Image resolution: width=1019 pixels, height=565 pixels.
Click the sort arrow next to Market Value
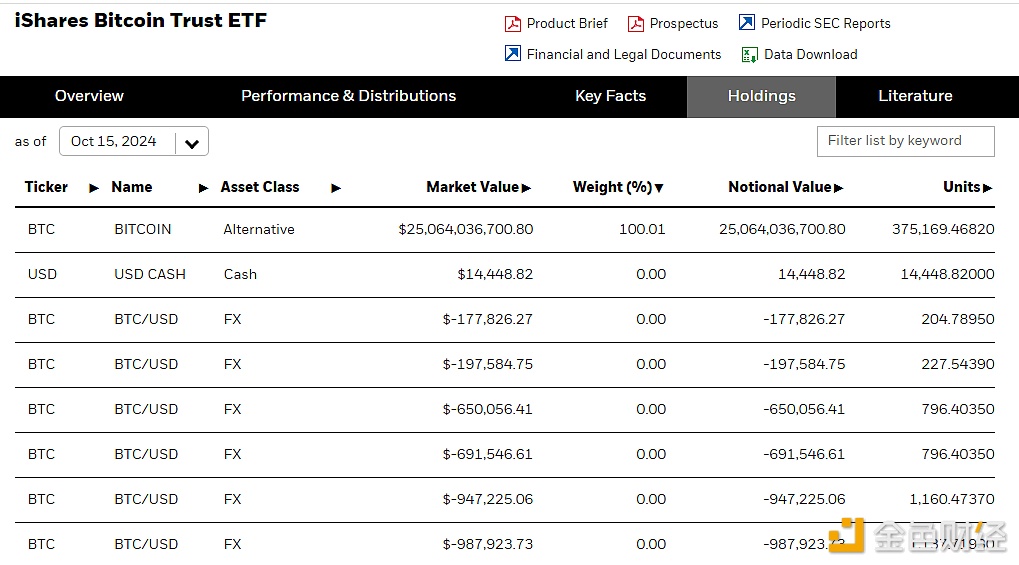tap(526, 189)
